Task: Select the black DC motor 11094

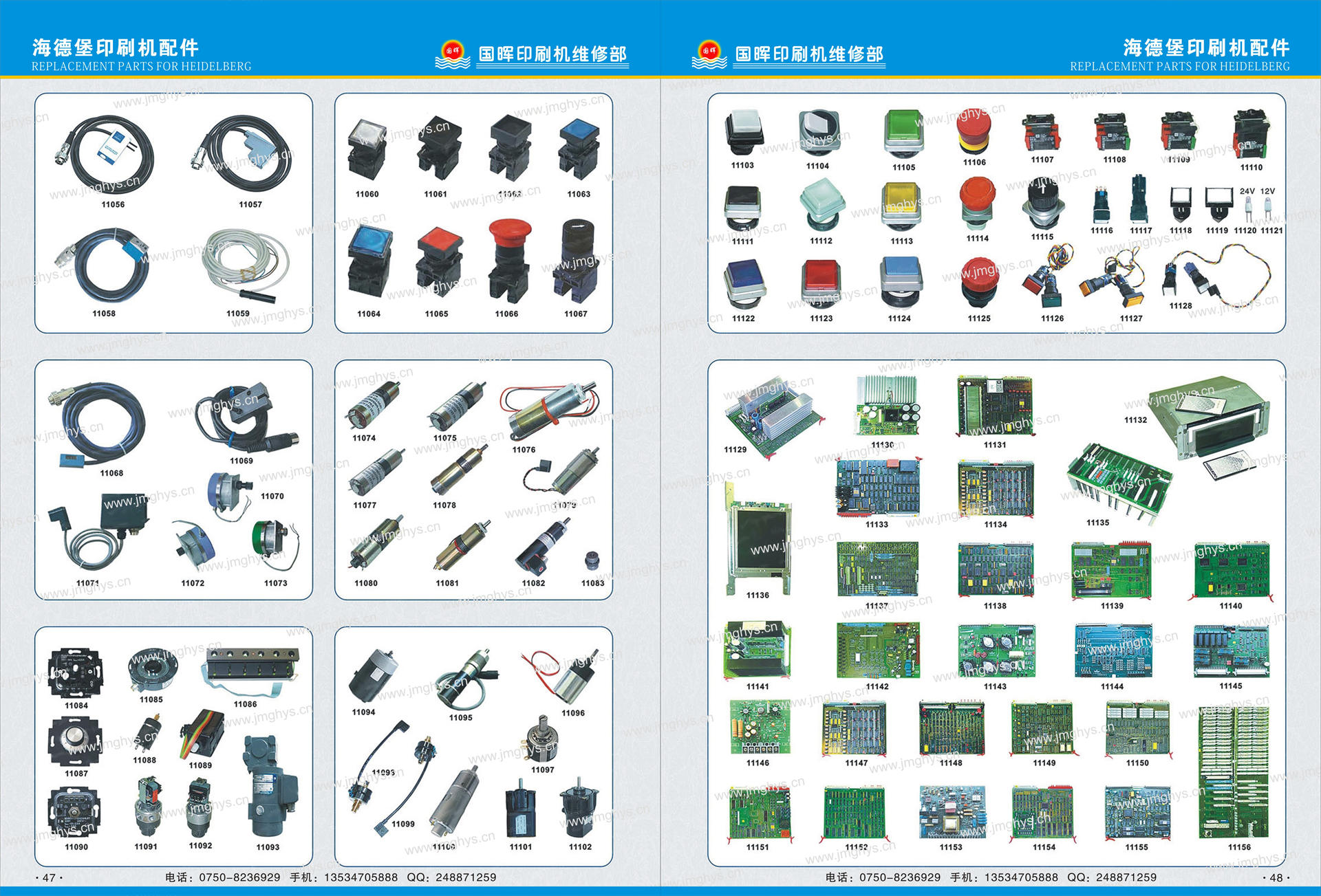Action: pos(373,675)
